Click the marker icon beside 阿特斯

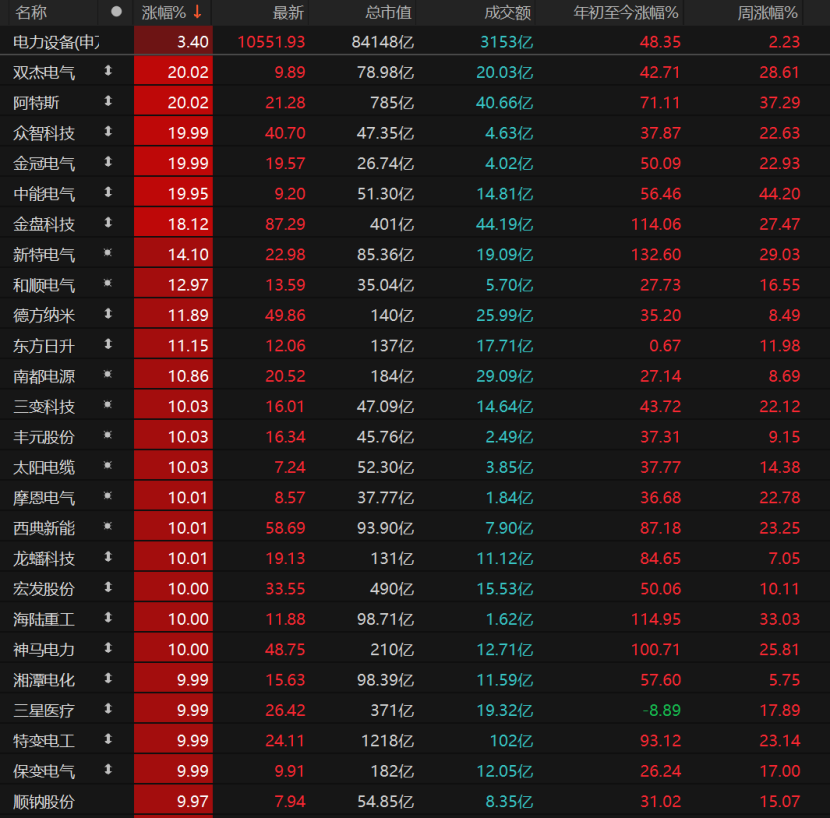pyautogui.click(x=108, y=102)
